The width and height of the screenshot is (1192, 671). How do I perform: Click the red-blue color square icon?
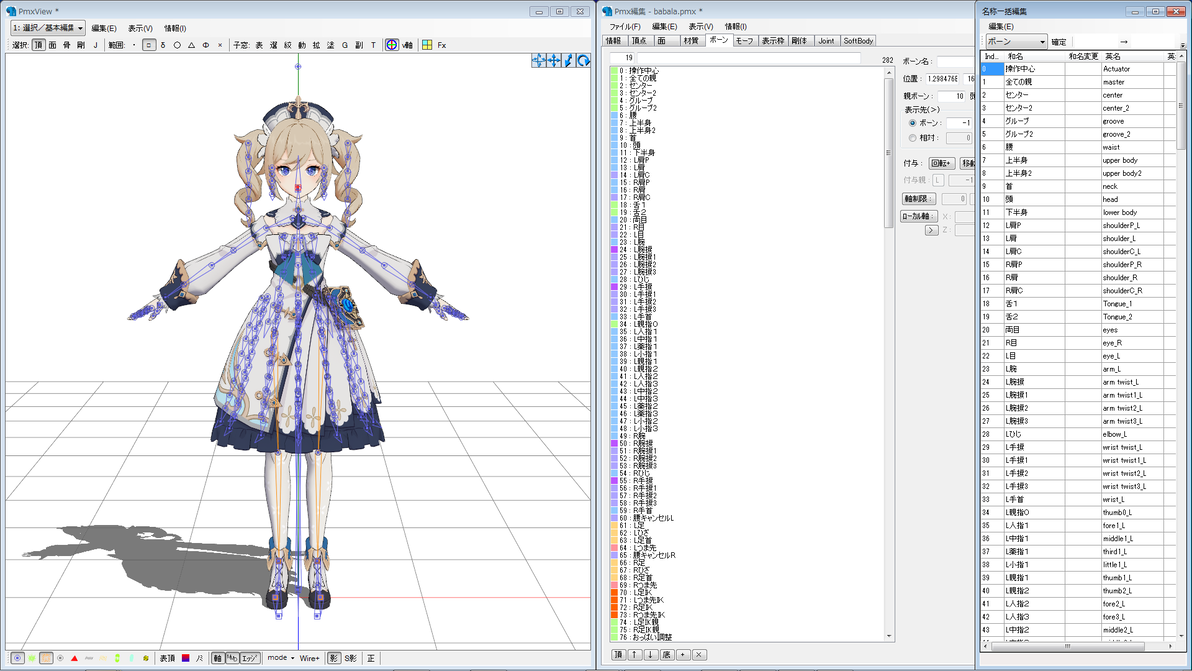pyautogui.click(x=185, y=658)
